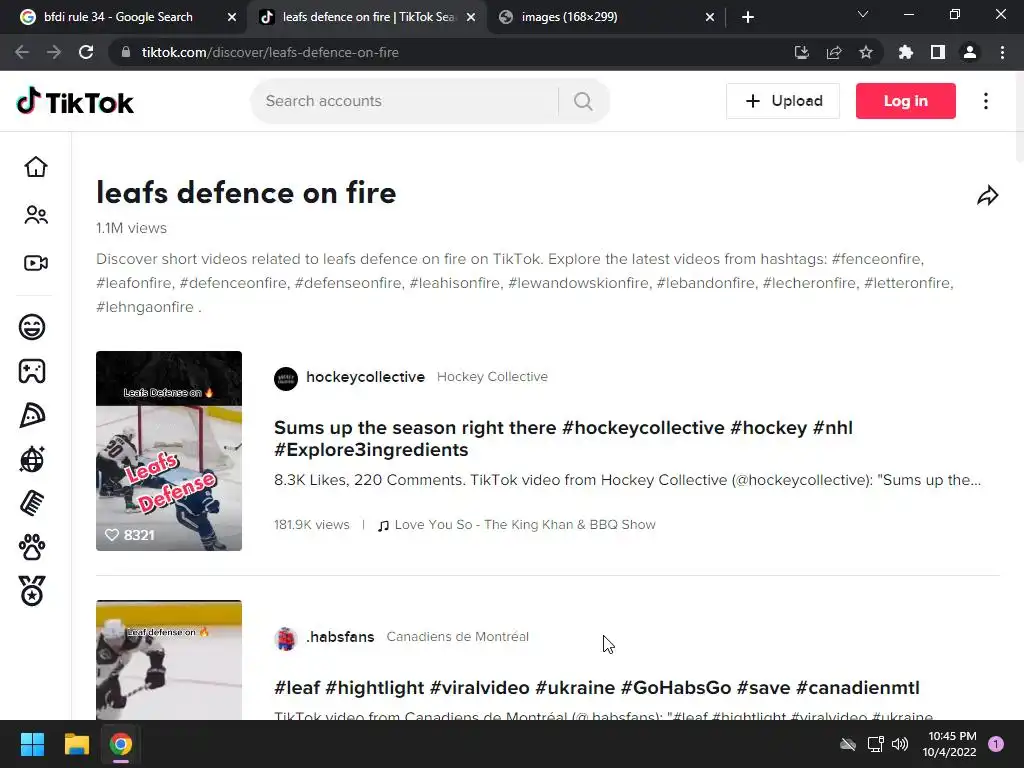Click the Log in button
The image size is (1024, 768).
coord(906,101)
